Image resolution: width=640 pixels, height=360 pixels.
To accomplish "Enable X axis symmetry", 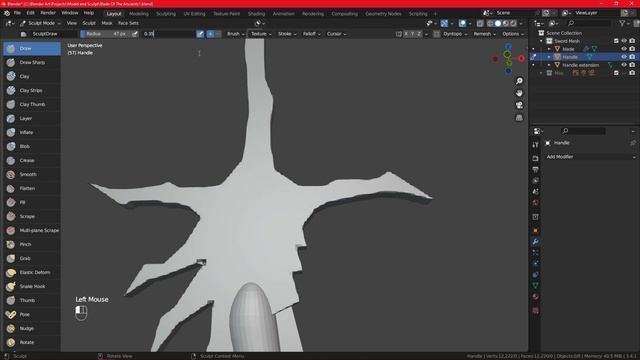I will tap(406, 34).
